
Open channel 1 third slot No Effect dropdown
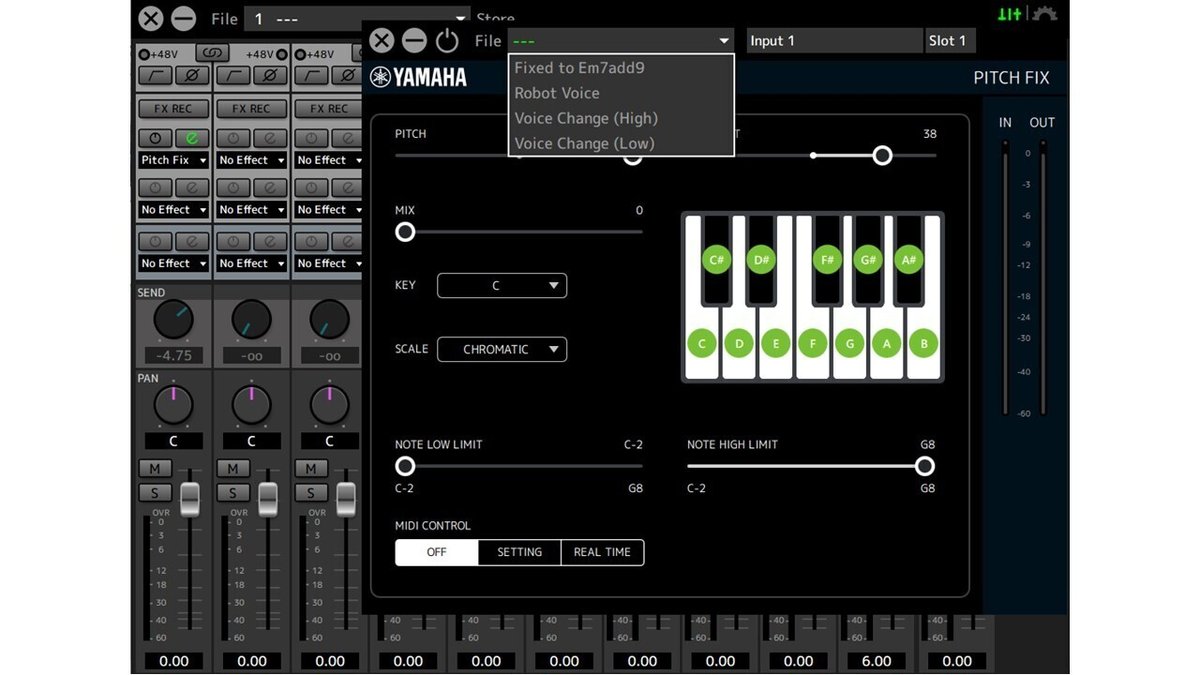174,264
